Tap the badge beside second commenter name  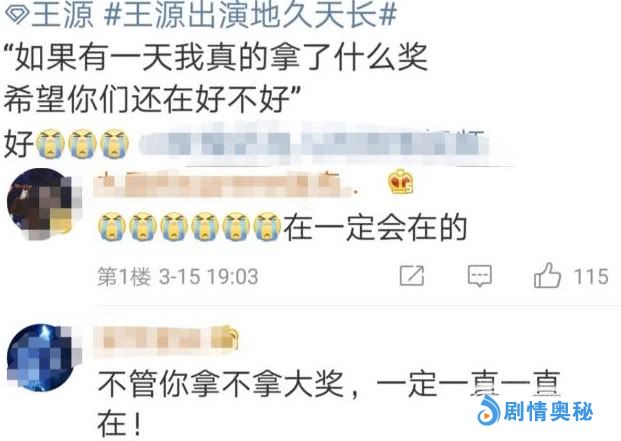coord(225,337)
